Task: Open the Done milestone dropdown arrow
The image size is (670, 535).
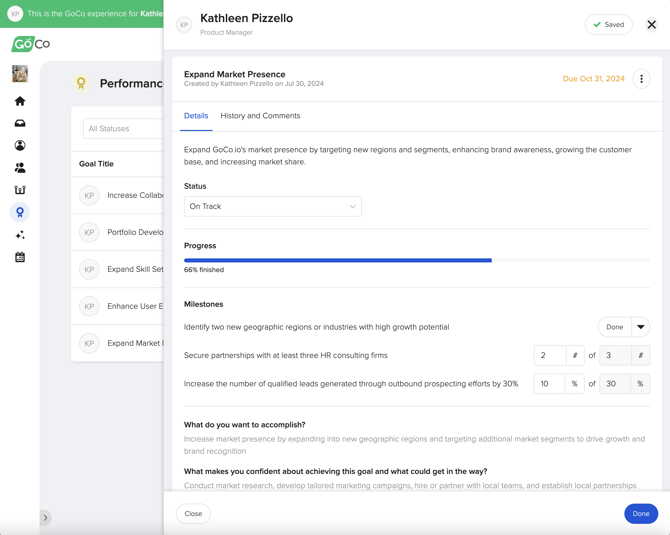Action: pyautogui.click(x=641, y=327)
